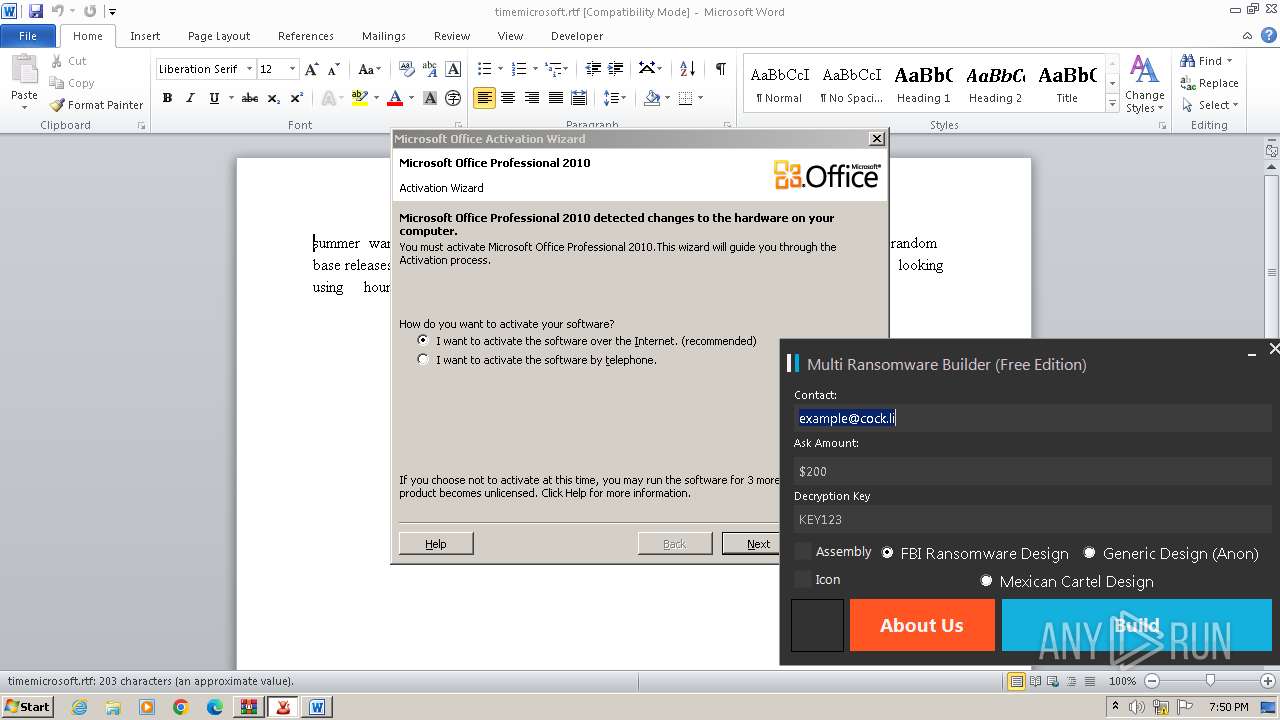Align text right

click(532, 98)
